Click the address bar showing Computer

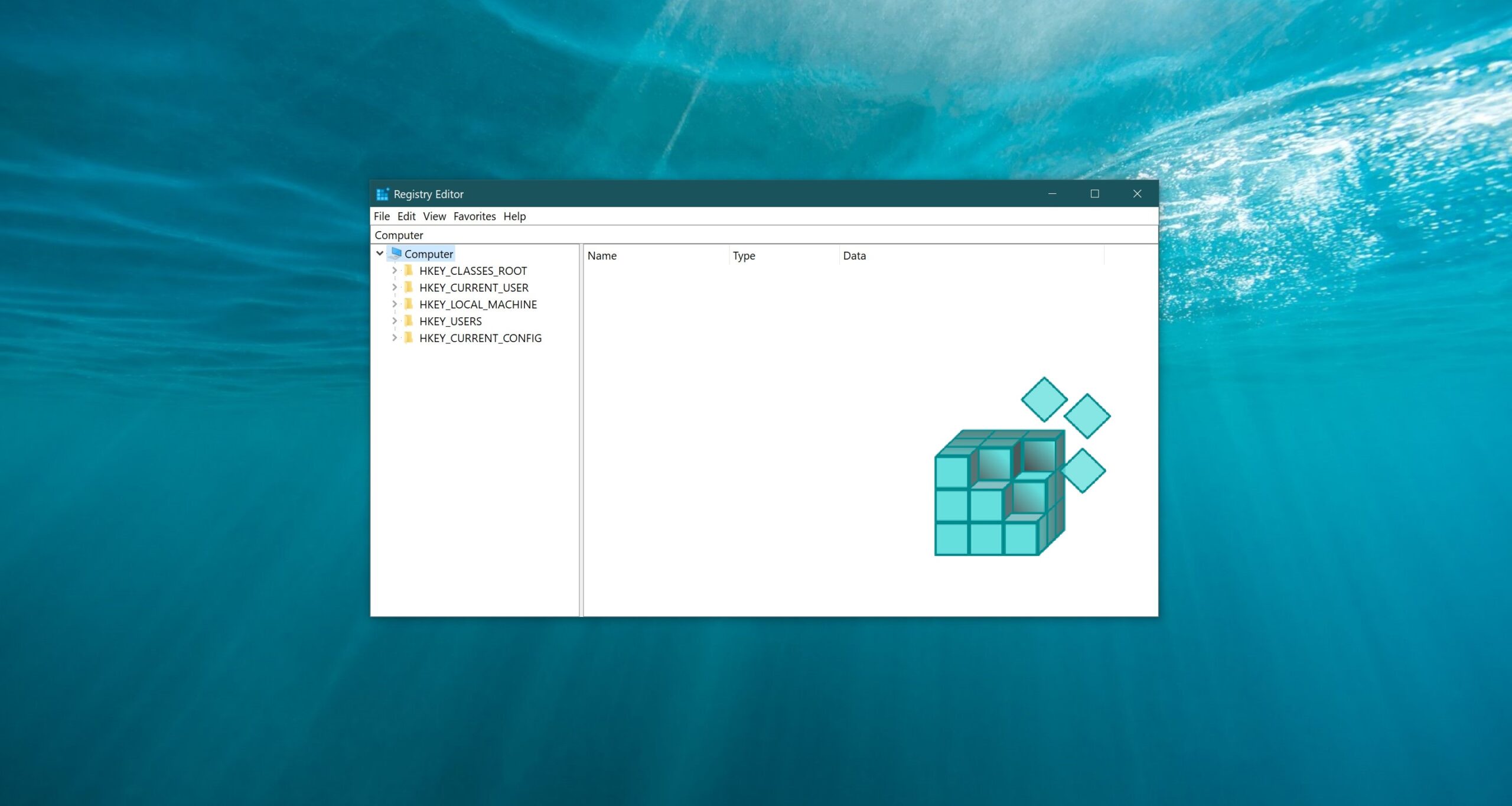click(764, 235)
